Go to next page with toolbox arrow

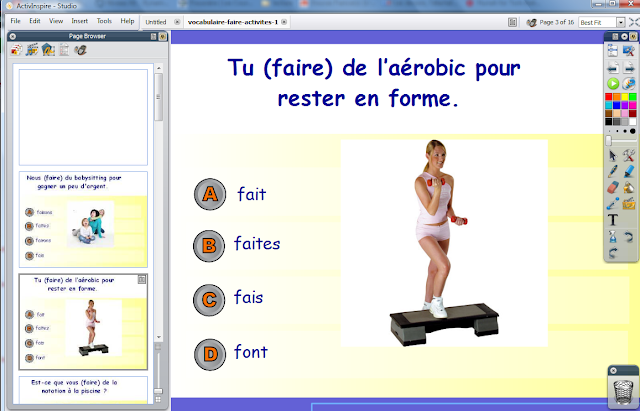629,67
